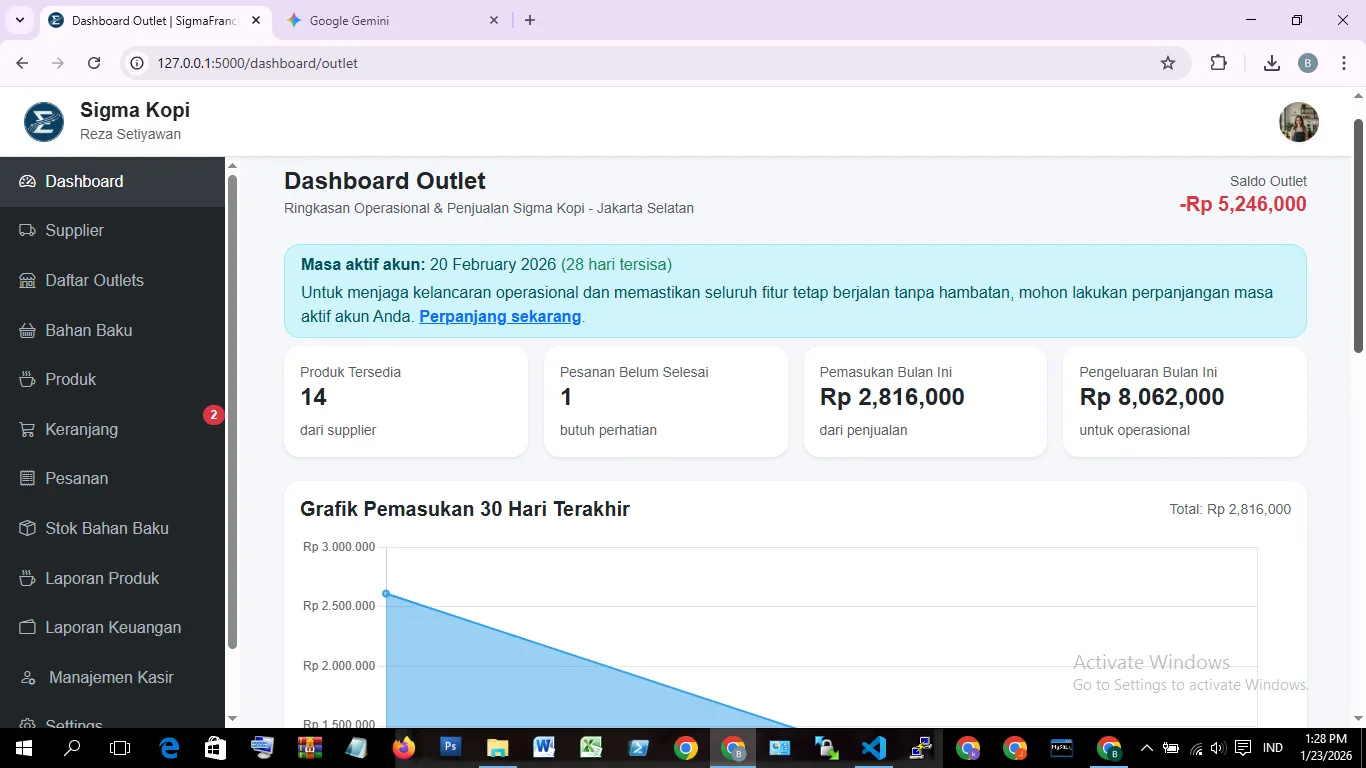View site information icon in address bar
Image resolution: width=1366 pixels, height=768 pixels.
click(x=138, y=63)
